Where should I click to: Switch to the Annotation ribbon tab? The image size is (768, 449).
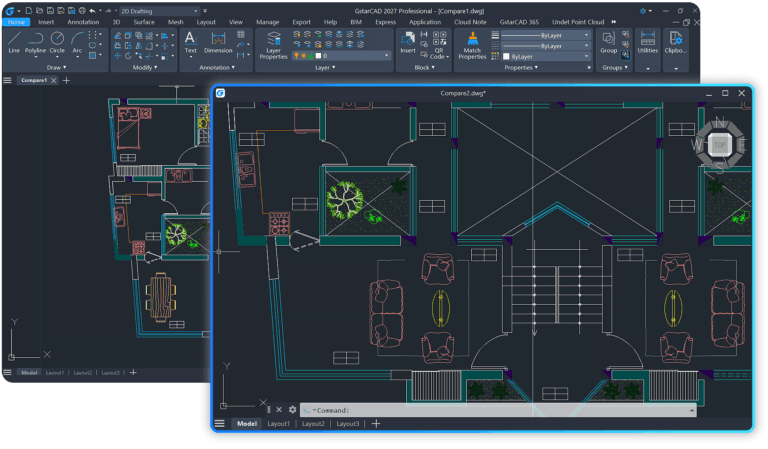[83, 22]
